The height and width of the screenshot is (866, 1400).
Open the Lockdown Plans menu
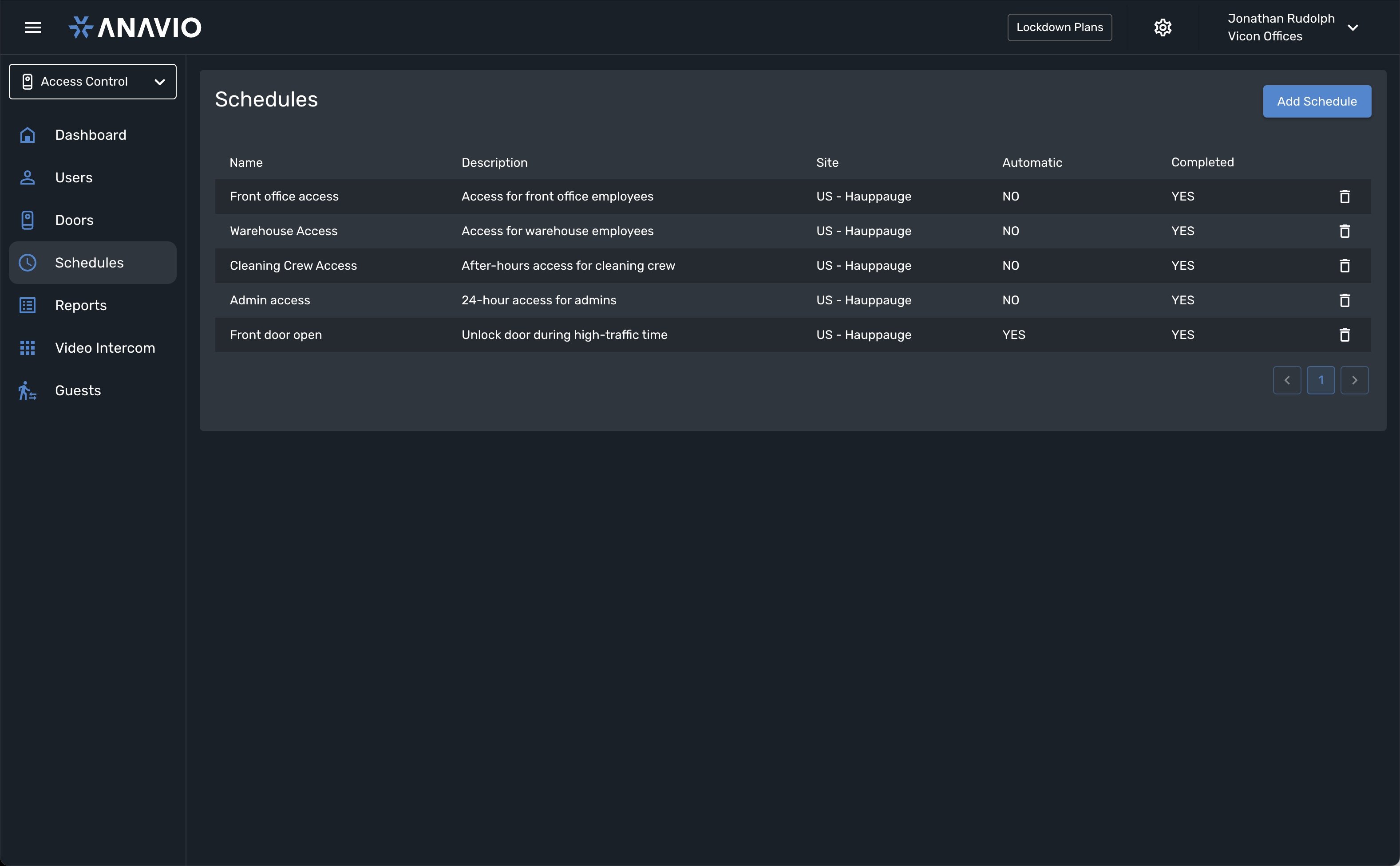[1060, 27]
